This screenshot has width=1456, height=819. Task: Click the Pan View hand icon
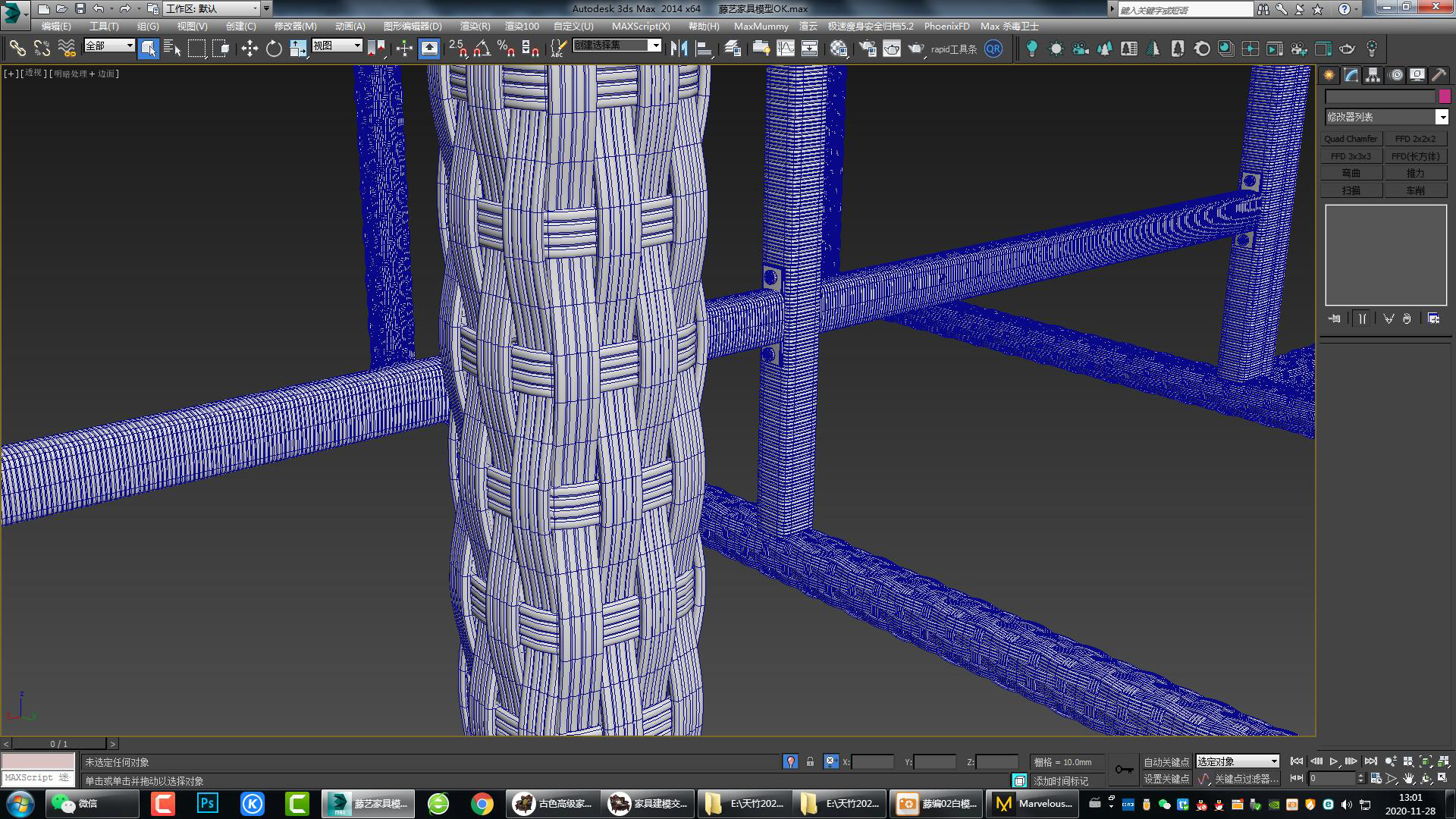pyautogui.click(x=1409, y=779)
